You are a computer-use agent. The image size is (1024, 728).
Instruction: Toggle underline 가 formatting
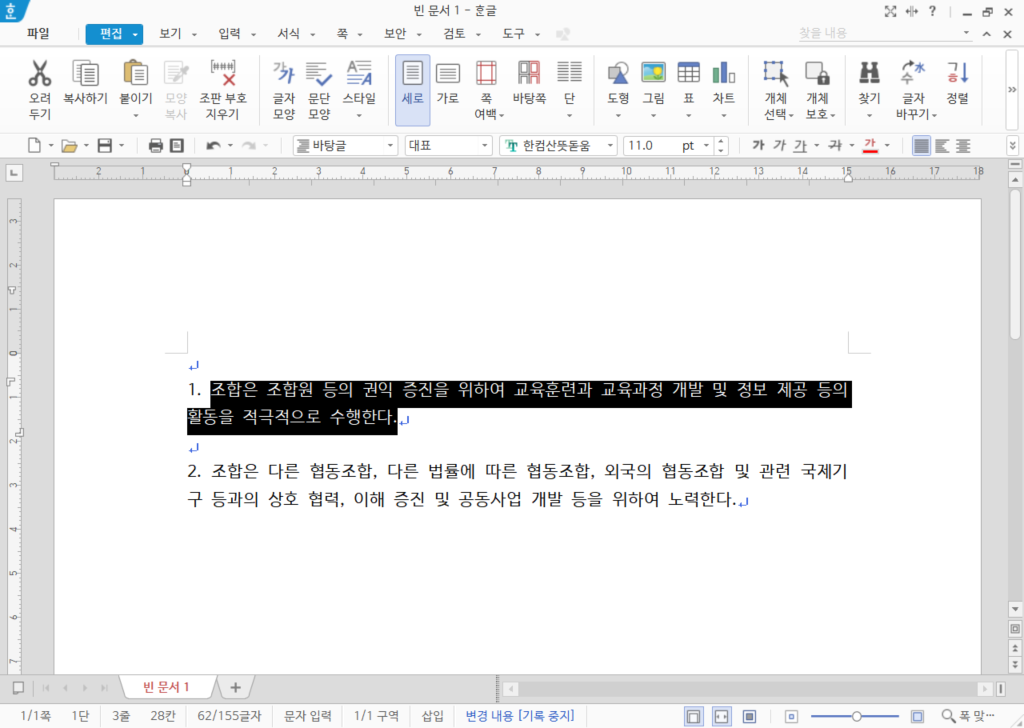(x=801, y=146)
